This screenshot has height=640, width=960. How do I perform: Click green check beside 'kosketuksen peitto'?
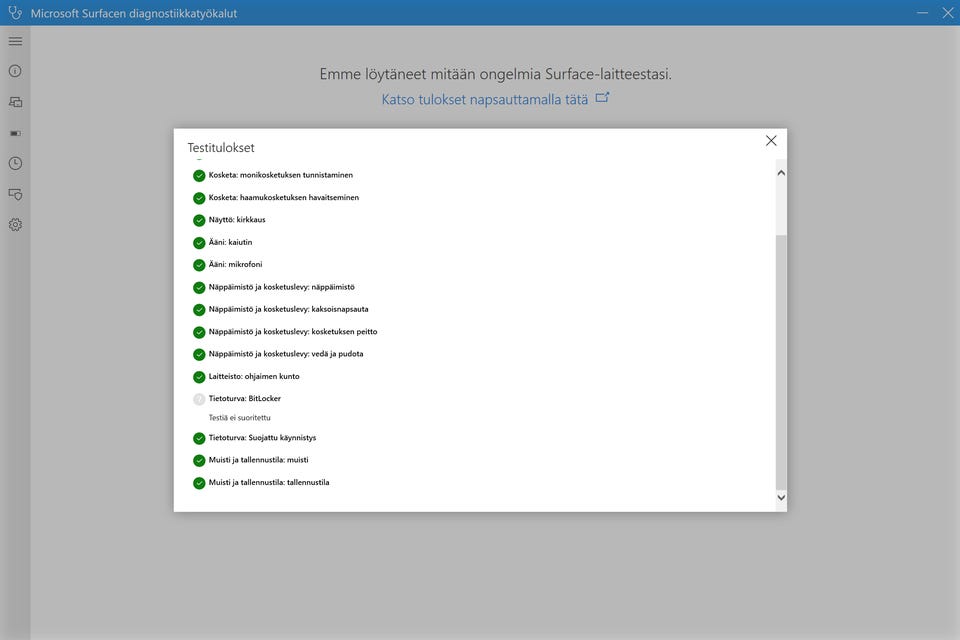click(199, 332)
